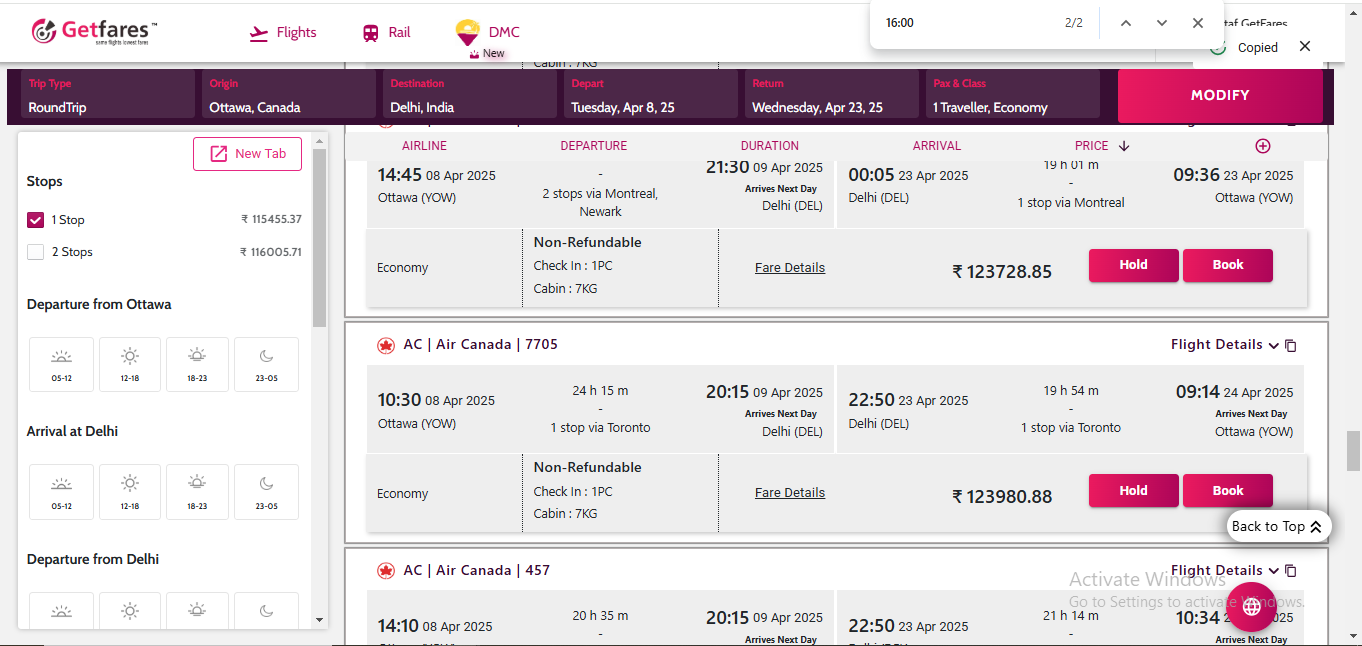Go to the next find result with down arrow

(1162, 23)
